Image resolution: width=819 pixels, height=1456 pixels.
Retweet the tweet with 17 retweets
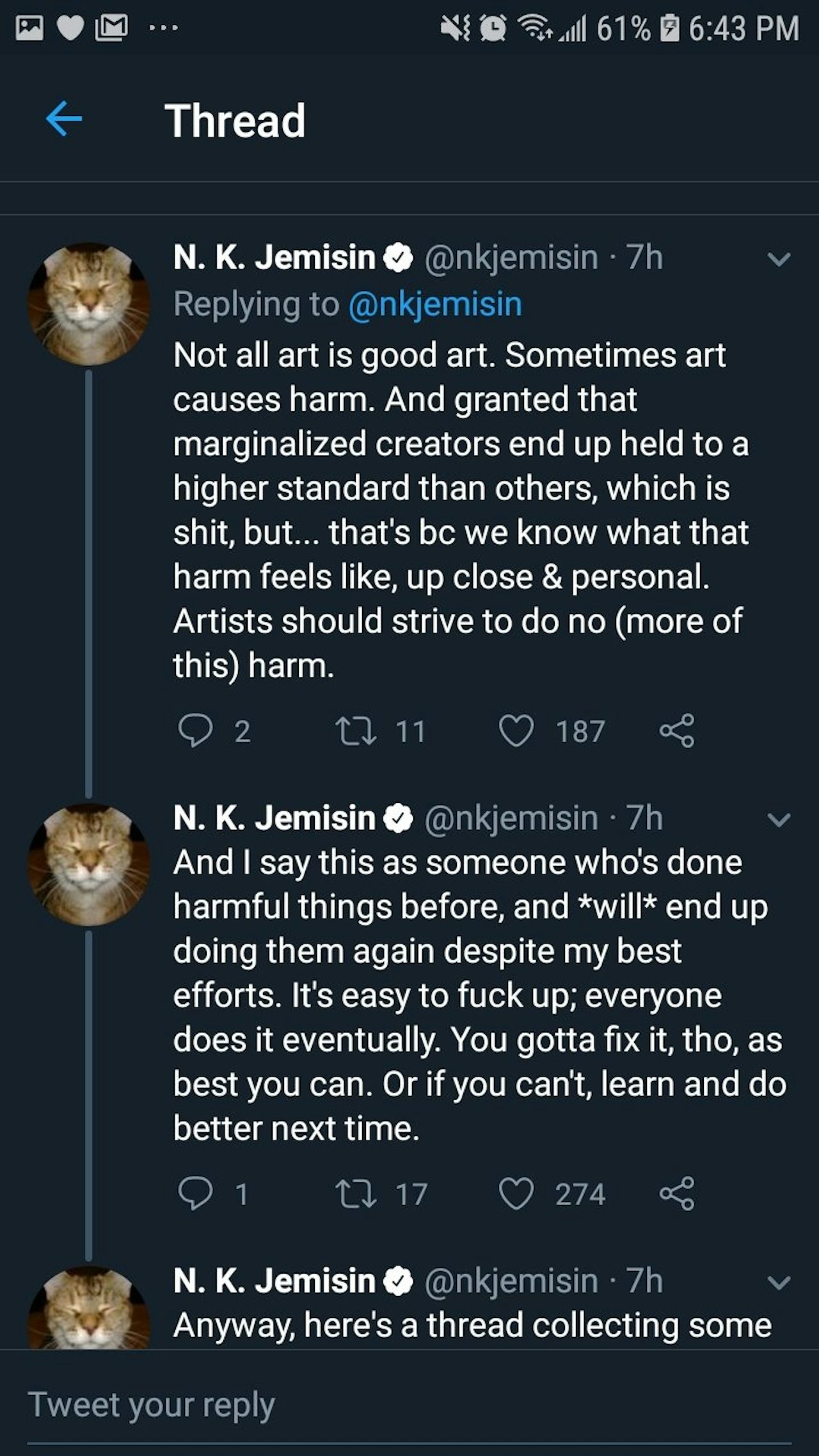[356, 1194]
